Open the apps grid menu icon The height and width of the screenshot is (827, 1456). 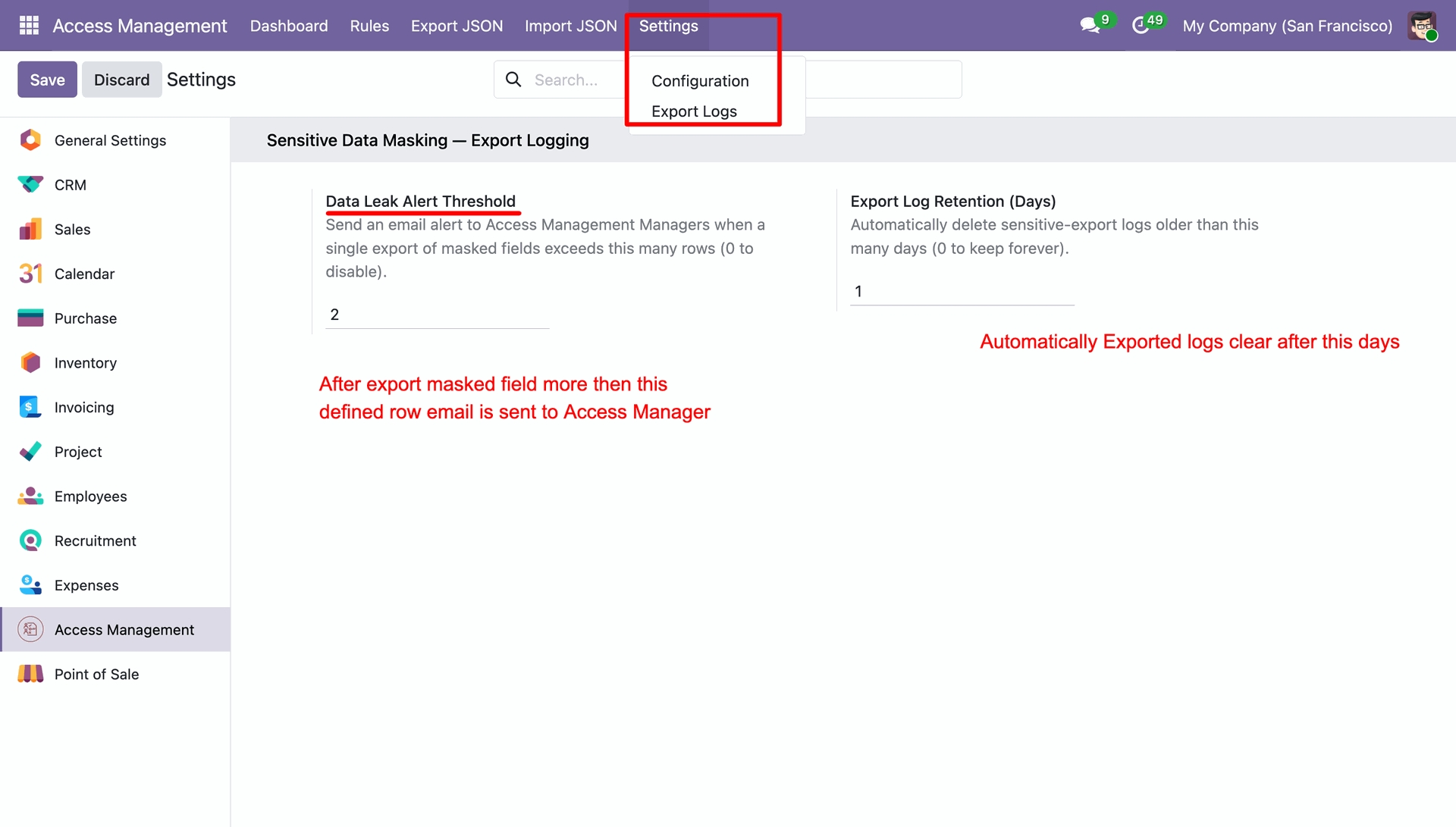(29, 26)
